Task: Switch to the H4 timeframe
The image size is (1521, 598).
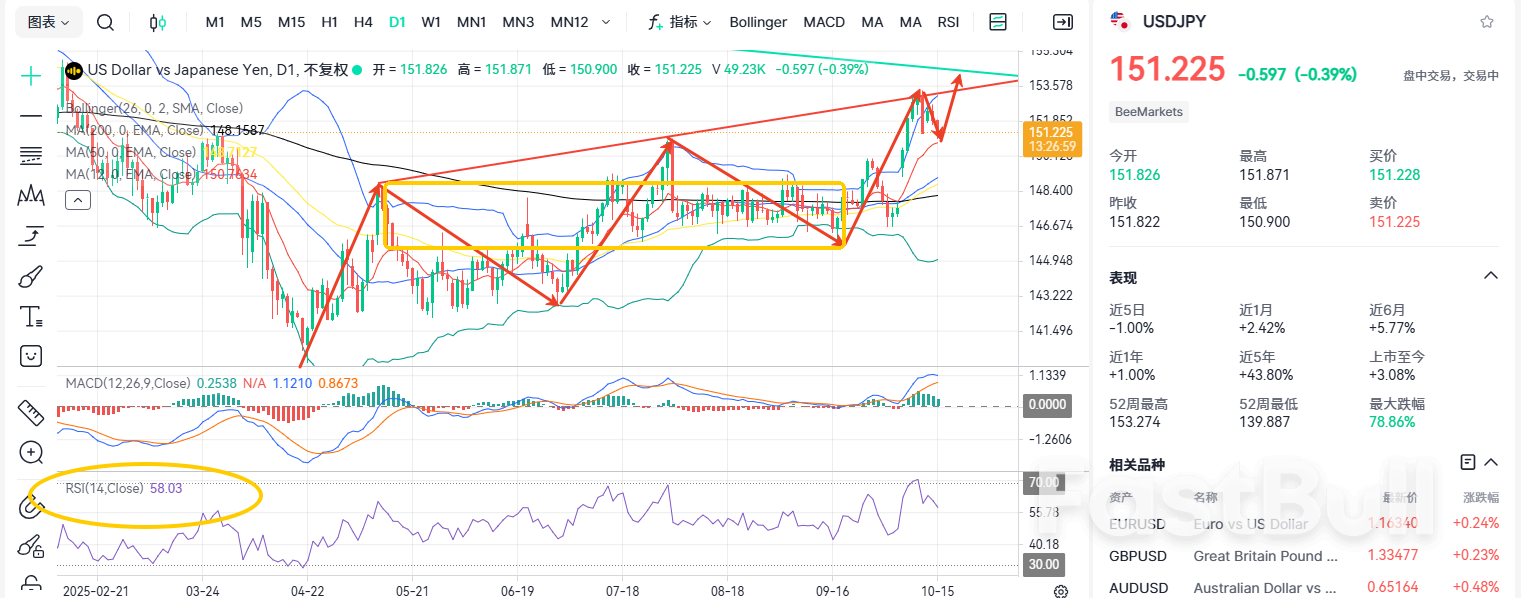Action: pos(363,22)
